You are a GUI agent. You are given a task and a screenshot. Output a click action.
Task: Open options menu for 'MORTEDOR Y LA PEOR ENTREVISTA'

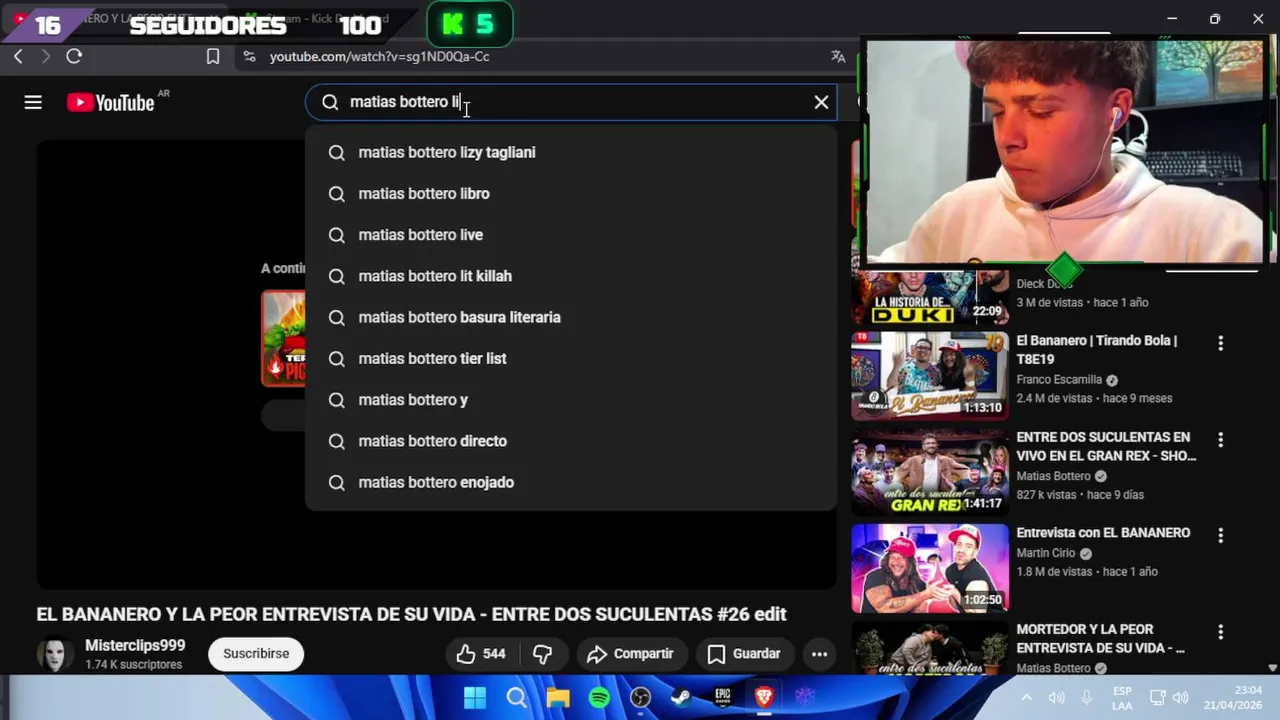coord(1220,632)
